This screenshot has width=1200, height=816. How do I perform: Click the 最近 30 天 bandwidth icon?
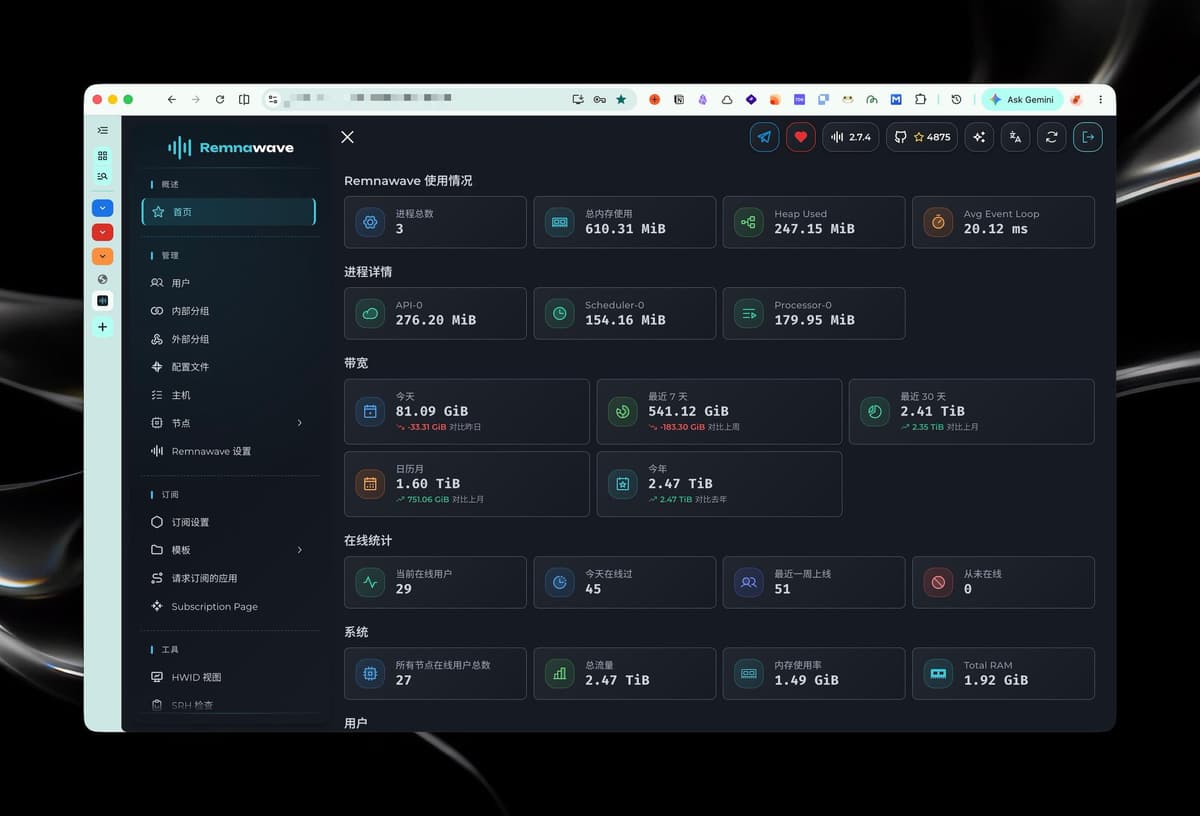(875, 411)
